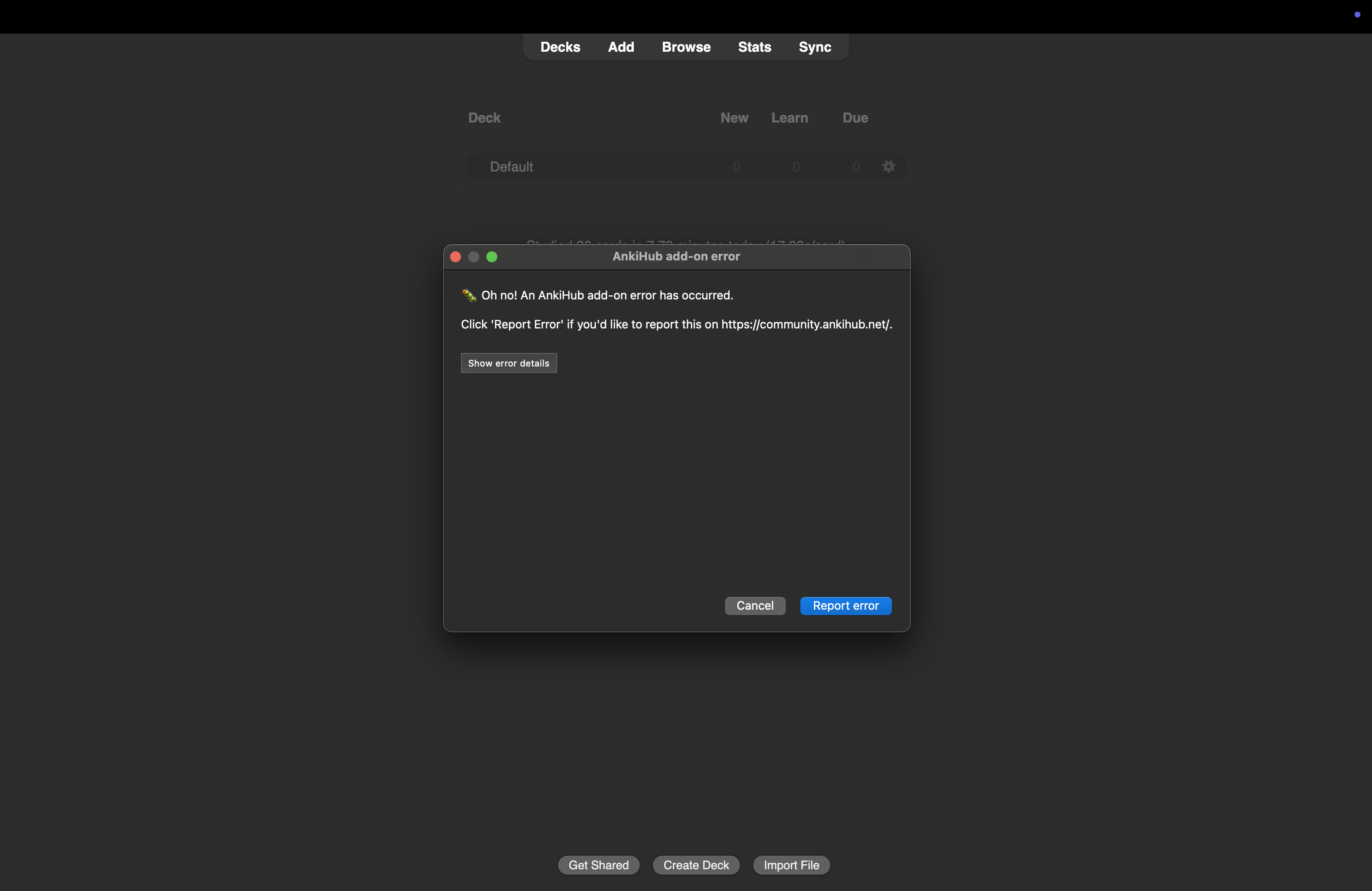
Task: Click the gear icon beside Default deck
Action: [888, 166]
